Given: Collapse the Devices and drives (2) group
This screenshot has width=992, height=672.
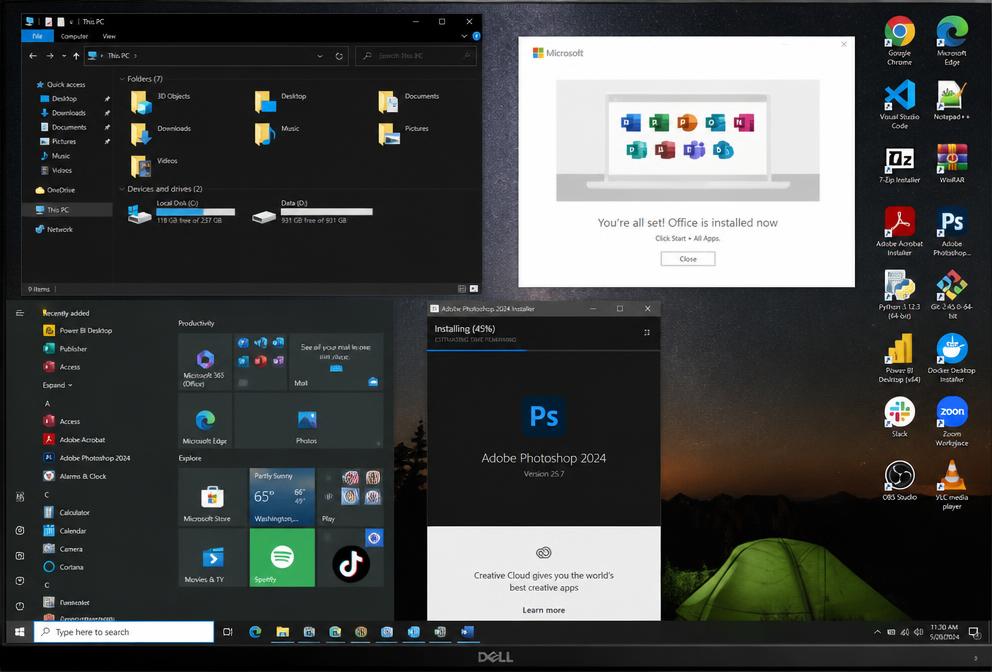Looking at the screenshot, I should 122,189.
